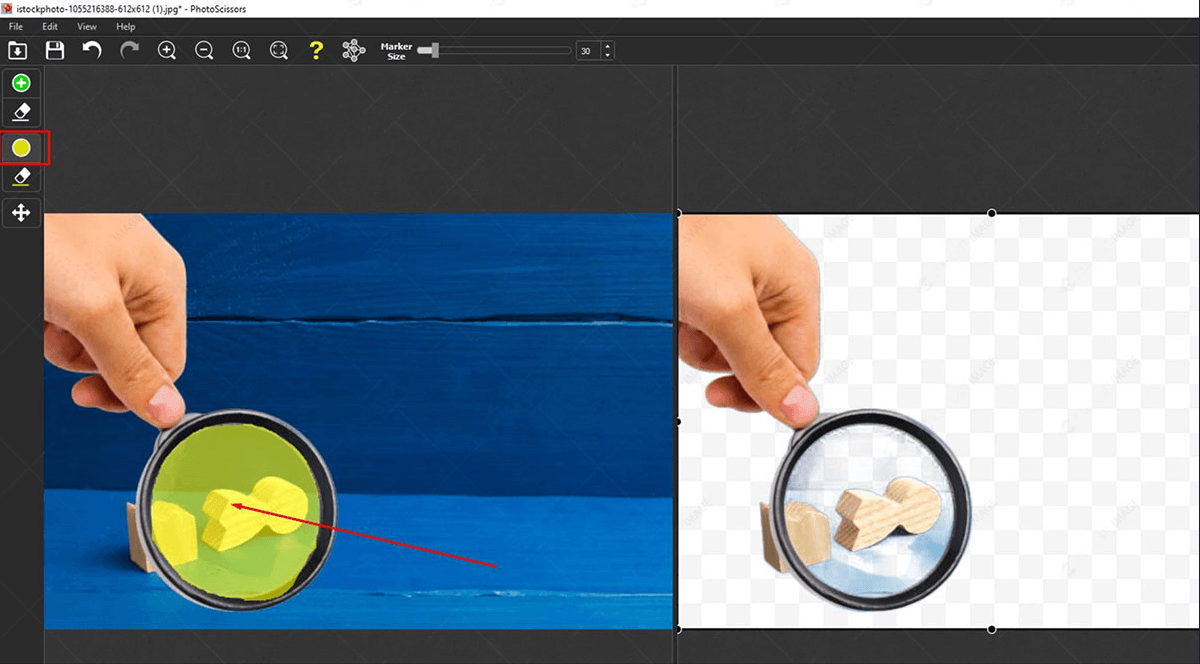Activate the Move pan tool

[x=21, y=212]
